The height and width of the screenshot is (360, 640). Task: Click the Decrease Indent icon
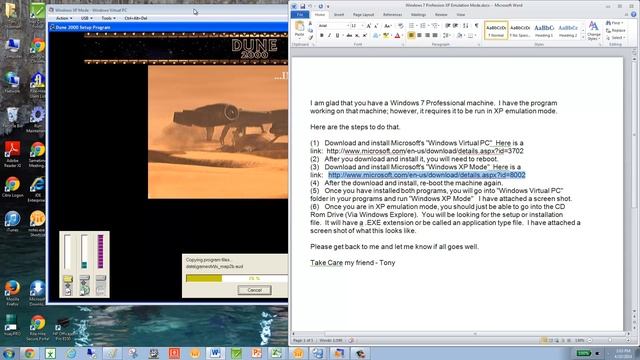coord(448,26)
